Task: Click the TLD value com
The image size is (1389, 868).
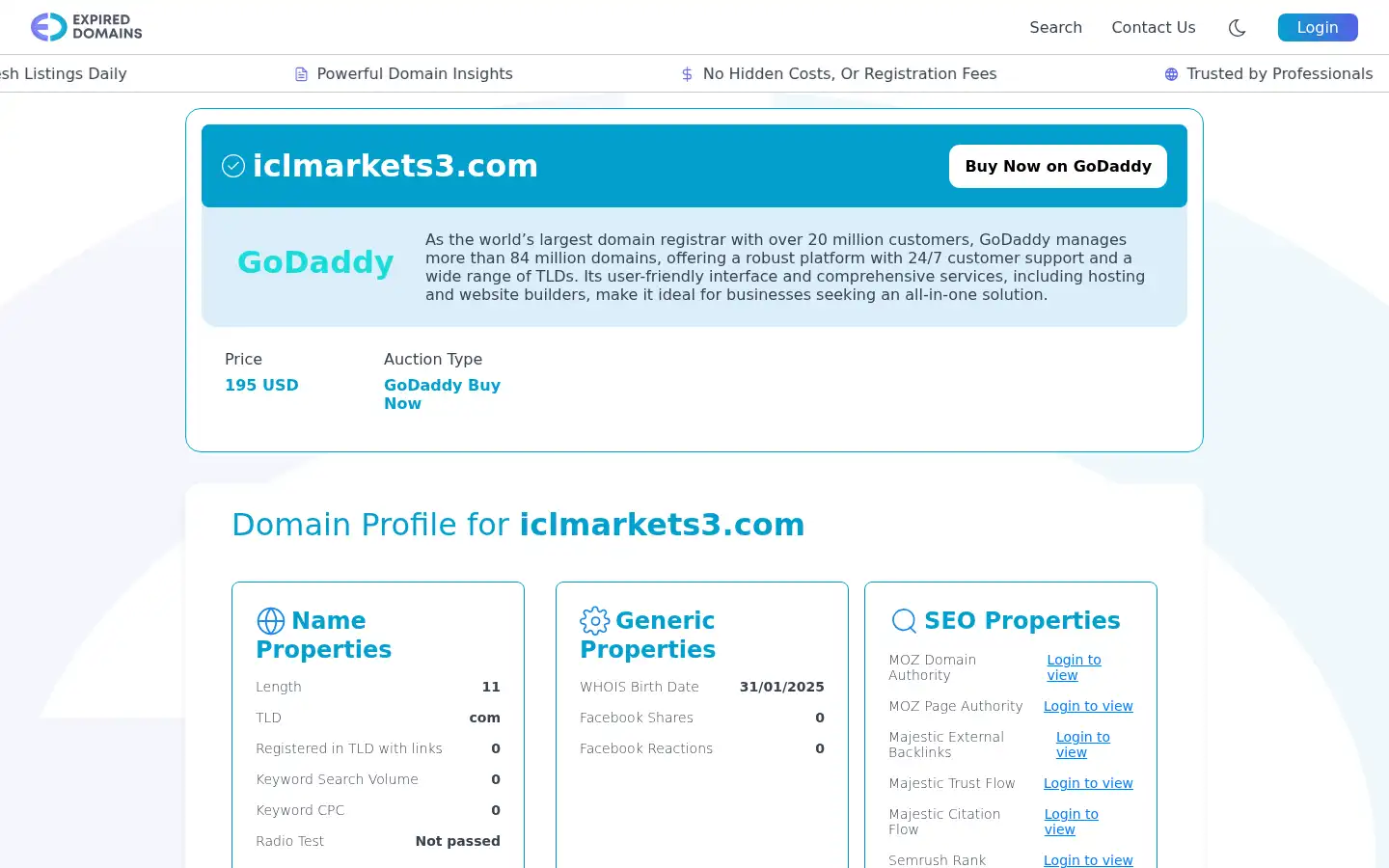Action: coord(484,718)
